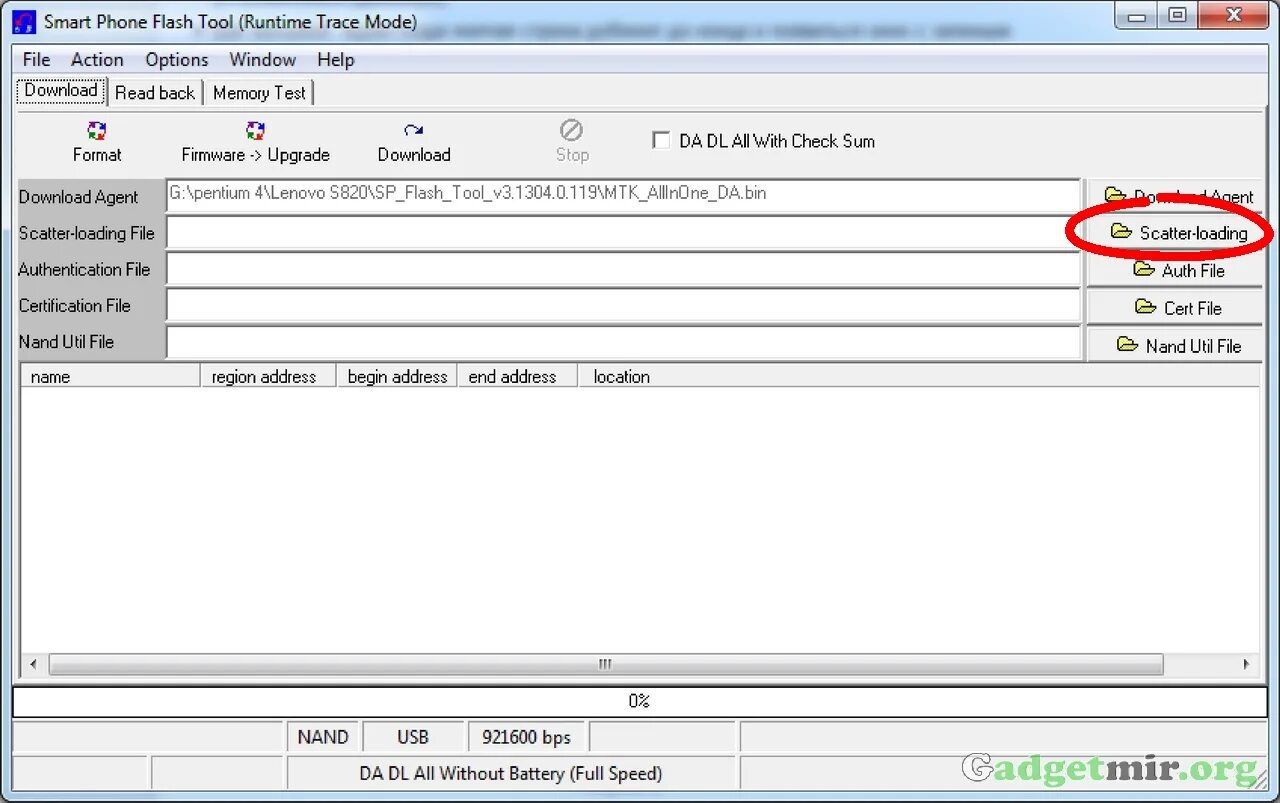Click the 0% progress bar
Screen dimensions: 1280x803
pos(639,701)
